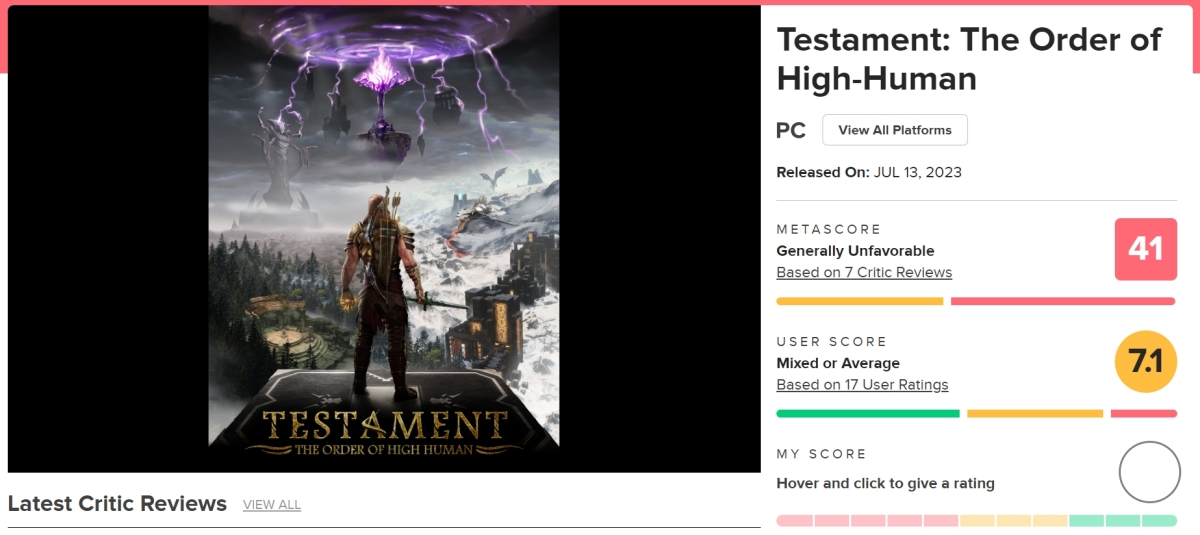
Task: Open the View All Platforms button
Action: 894,130
